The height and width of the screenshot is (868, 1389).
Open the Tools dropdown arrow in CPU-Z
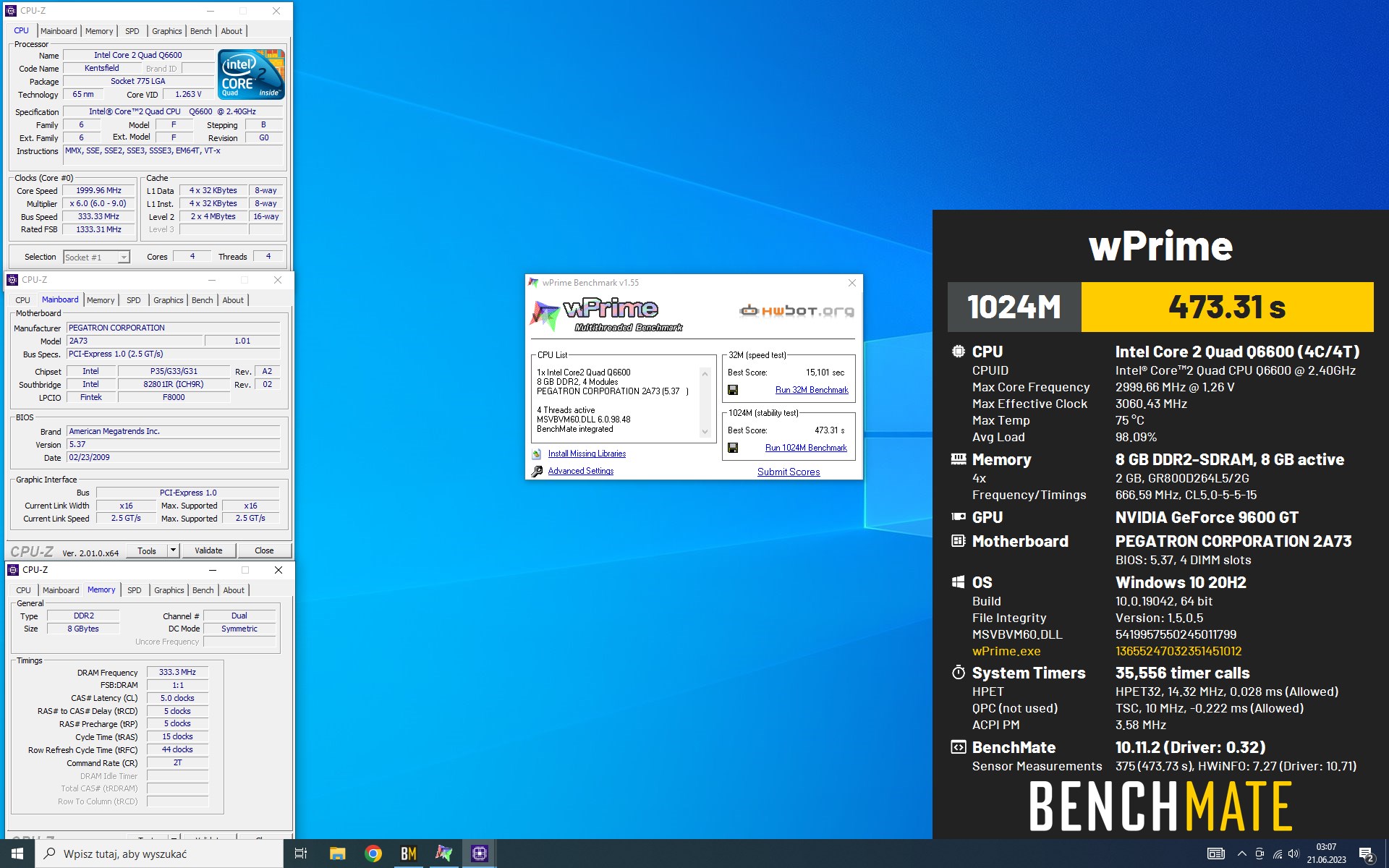pos(173,550)
